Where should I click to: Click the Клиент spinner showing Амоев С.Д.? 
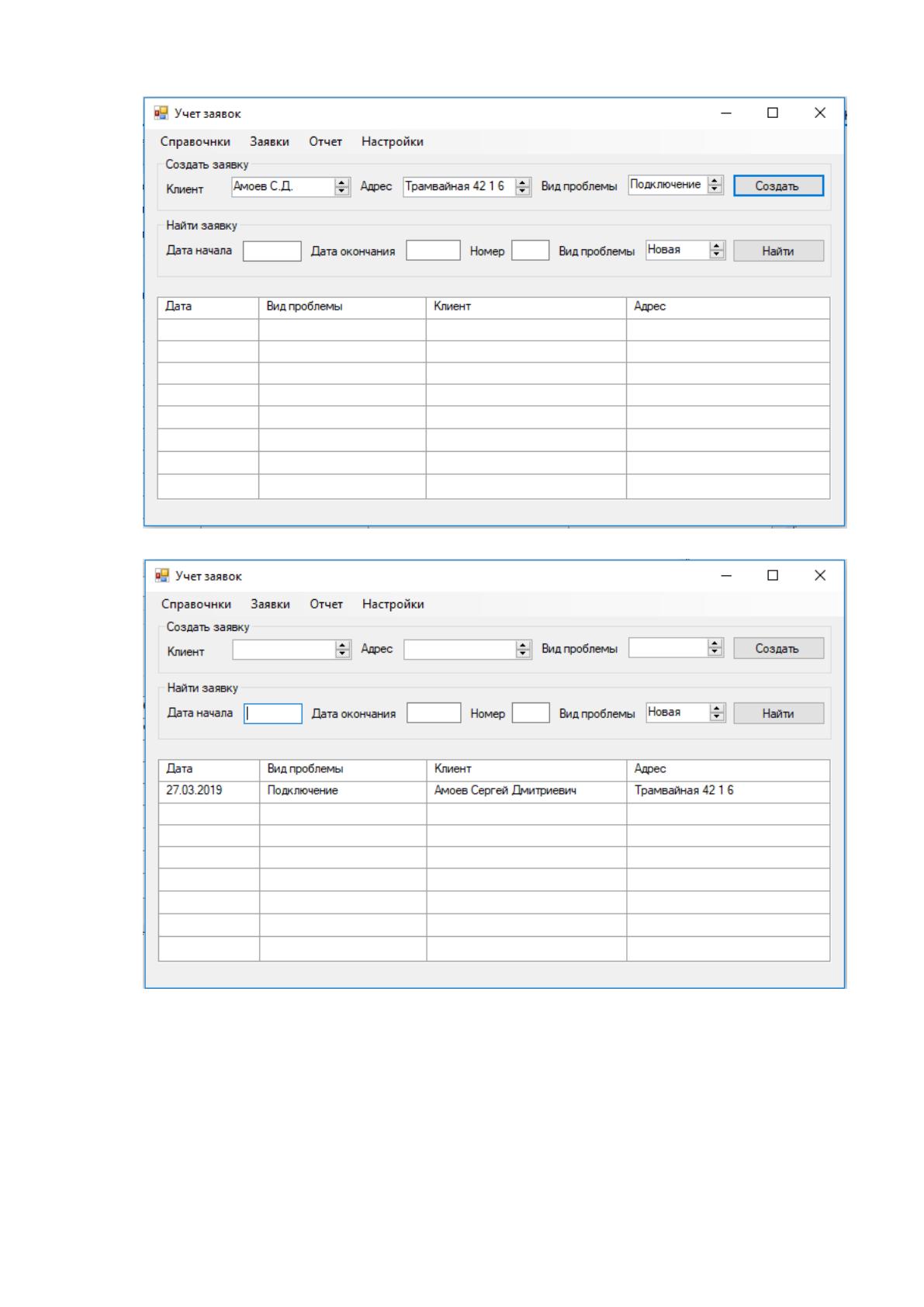click(342, 186)
